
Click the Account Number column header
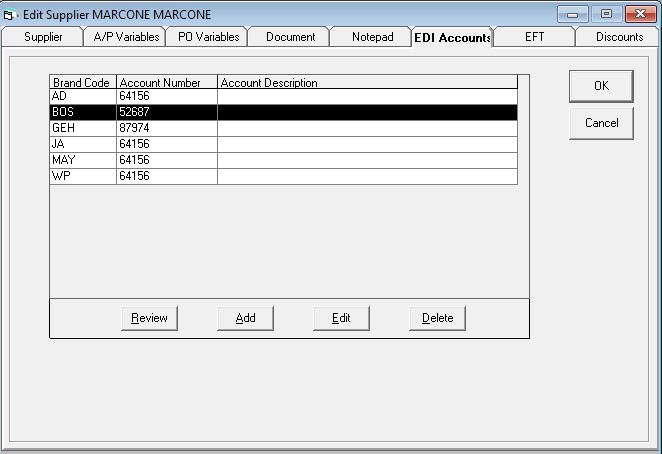click(x=167, y=82)
